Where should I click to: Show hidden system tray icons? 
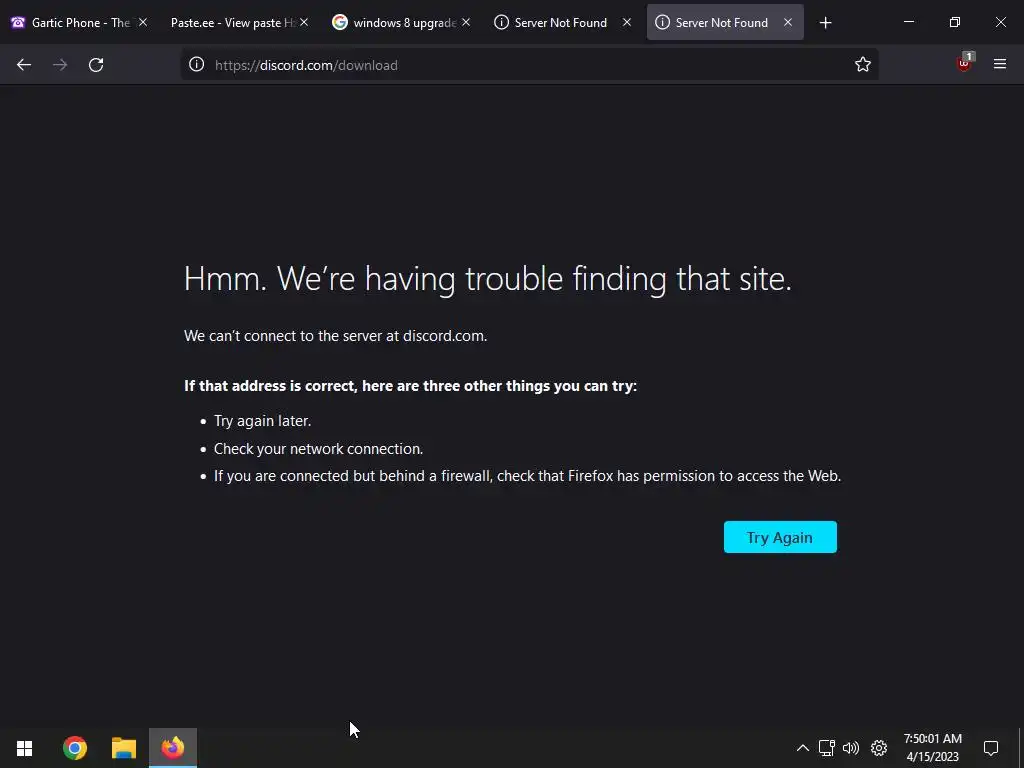tap(803, 748)
